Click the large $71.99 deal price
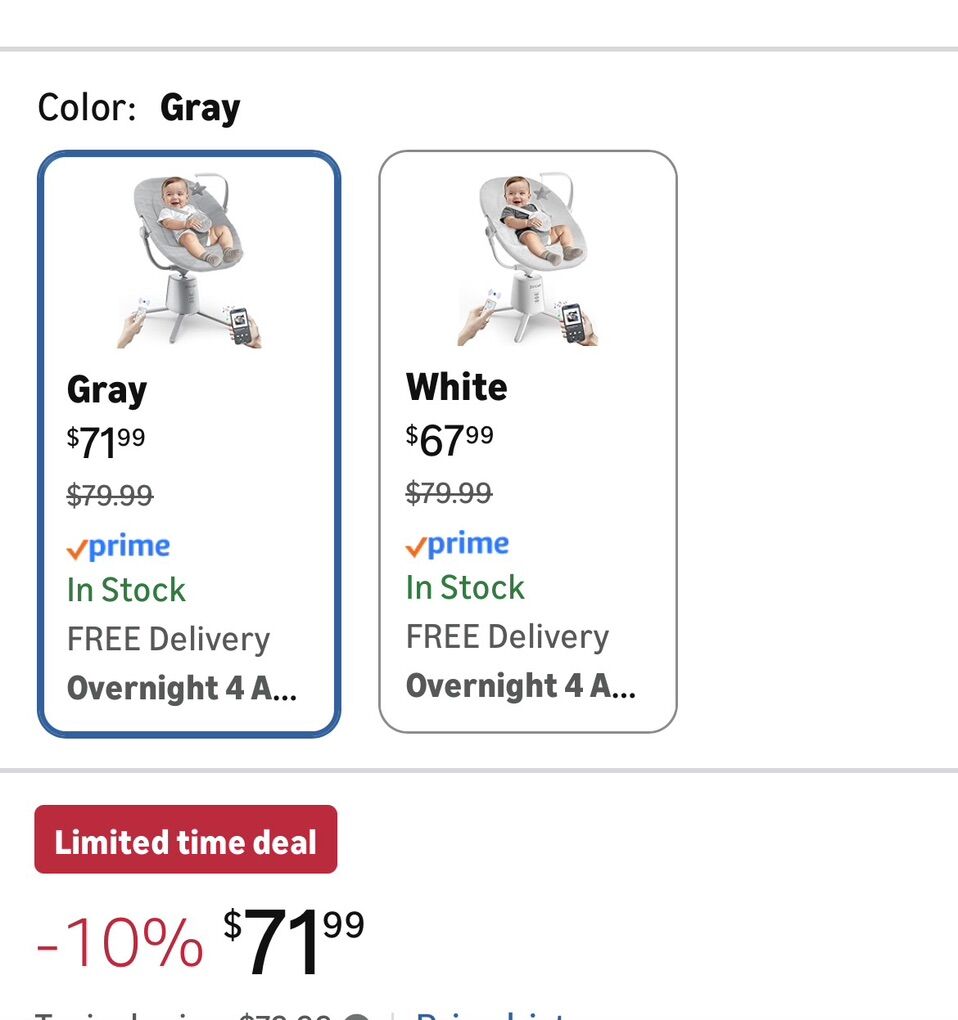958x1020 pixels. (293, 940)
